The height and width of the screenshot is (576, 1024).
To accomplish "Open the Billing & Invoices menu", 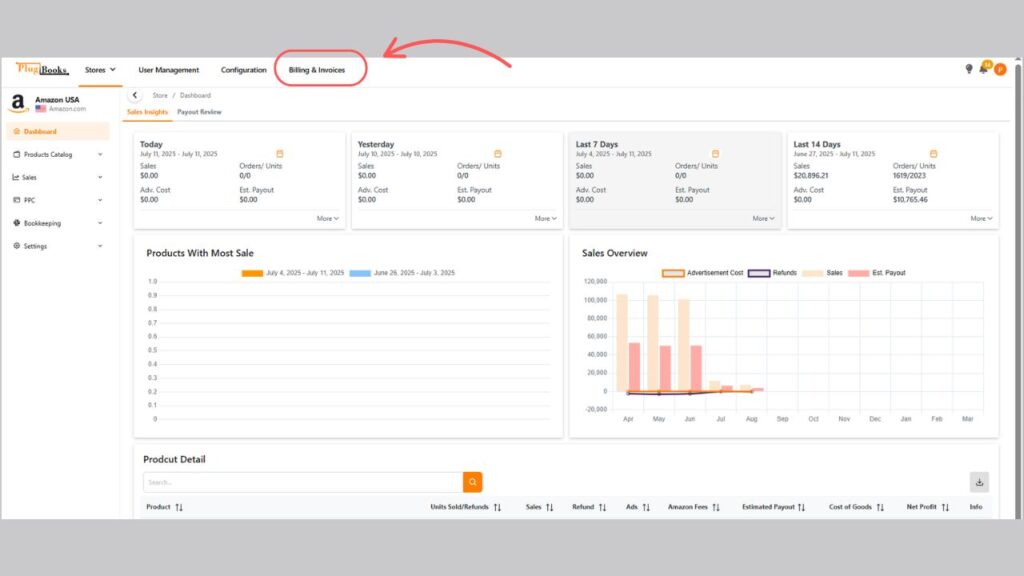I will pos(317,70).
